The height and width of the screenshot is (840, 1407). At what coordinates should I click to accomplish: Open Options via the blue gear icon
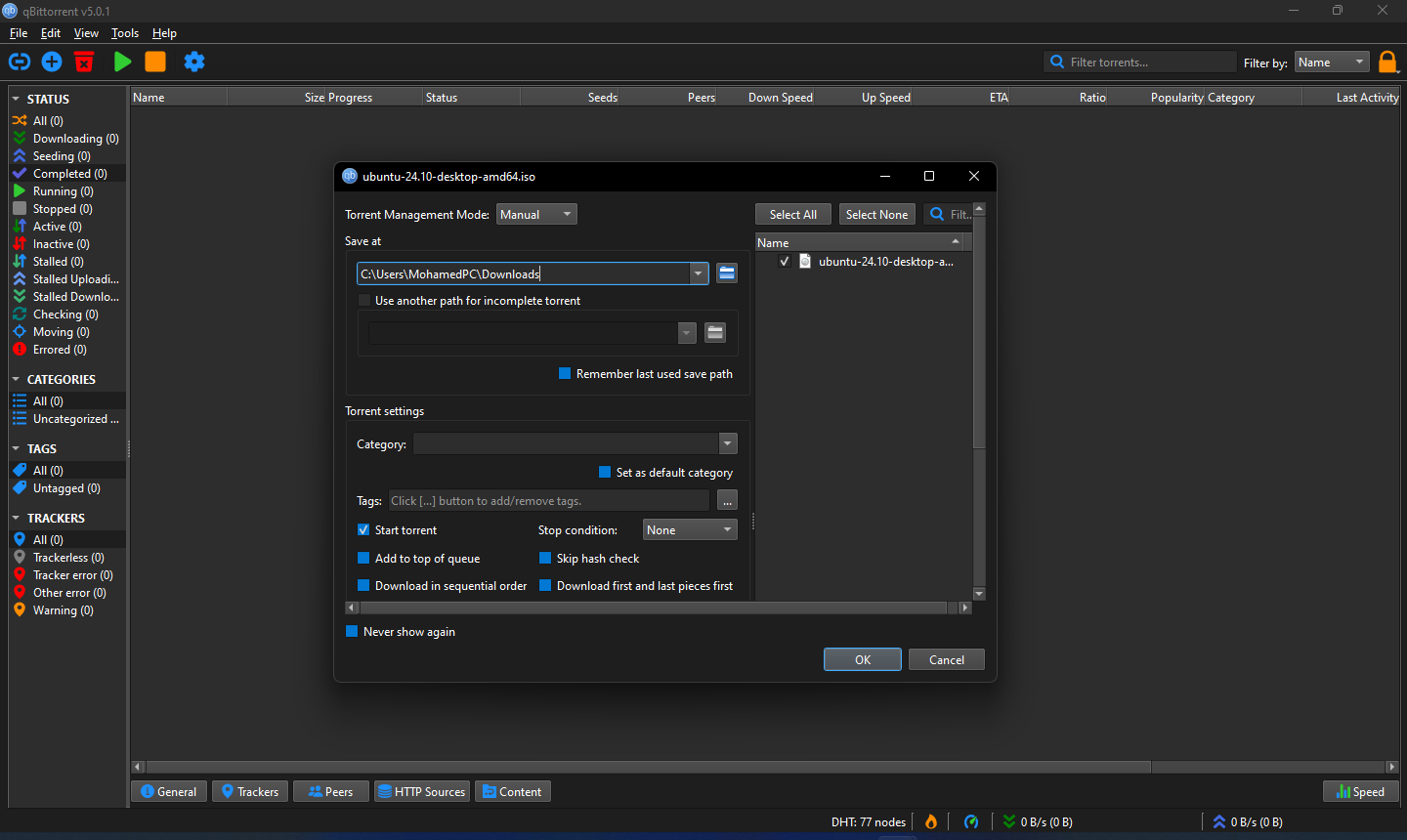point(194,62)
